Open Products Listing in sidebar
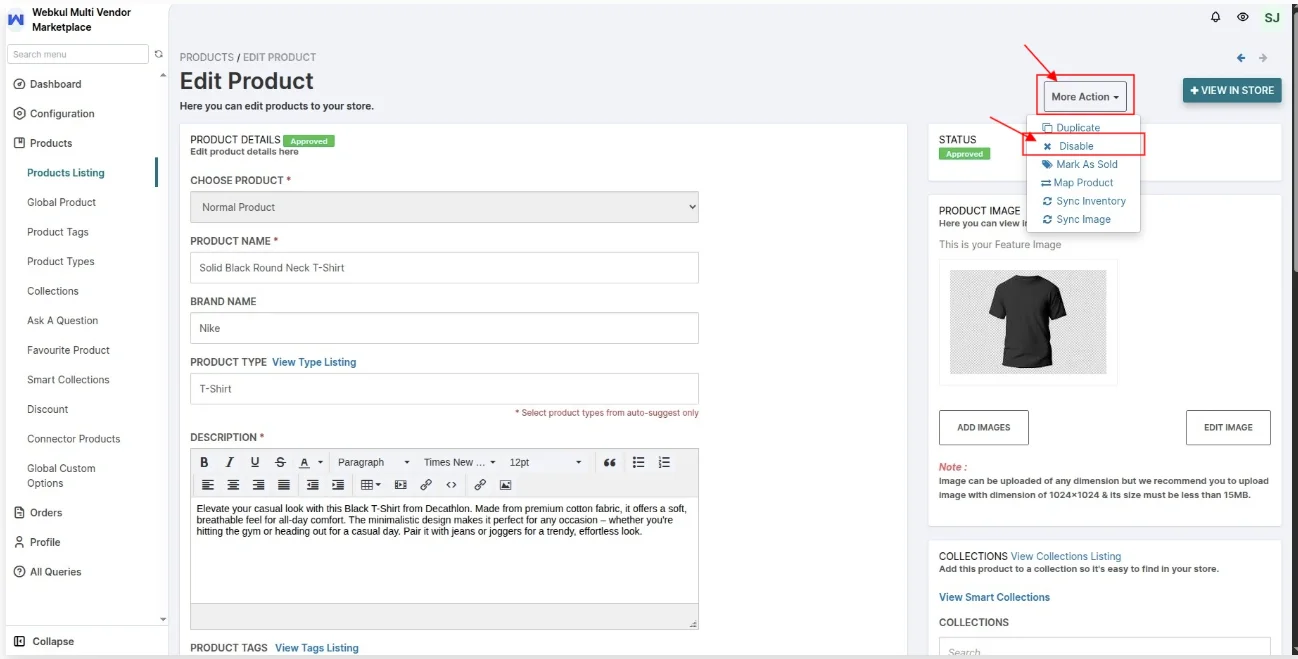This screenshot has width=1298, height=659. (x=66, y=173)
